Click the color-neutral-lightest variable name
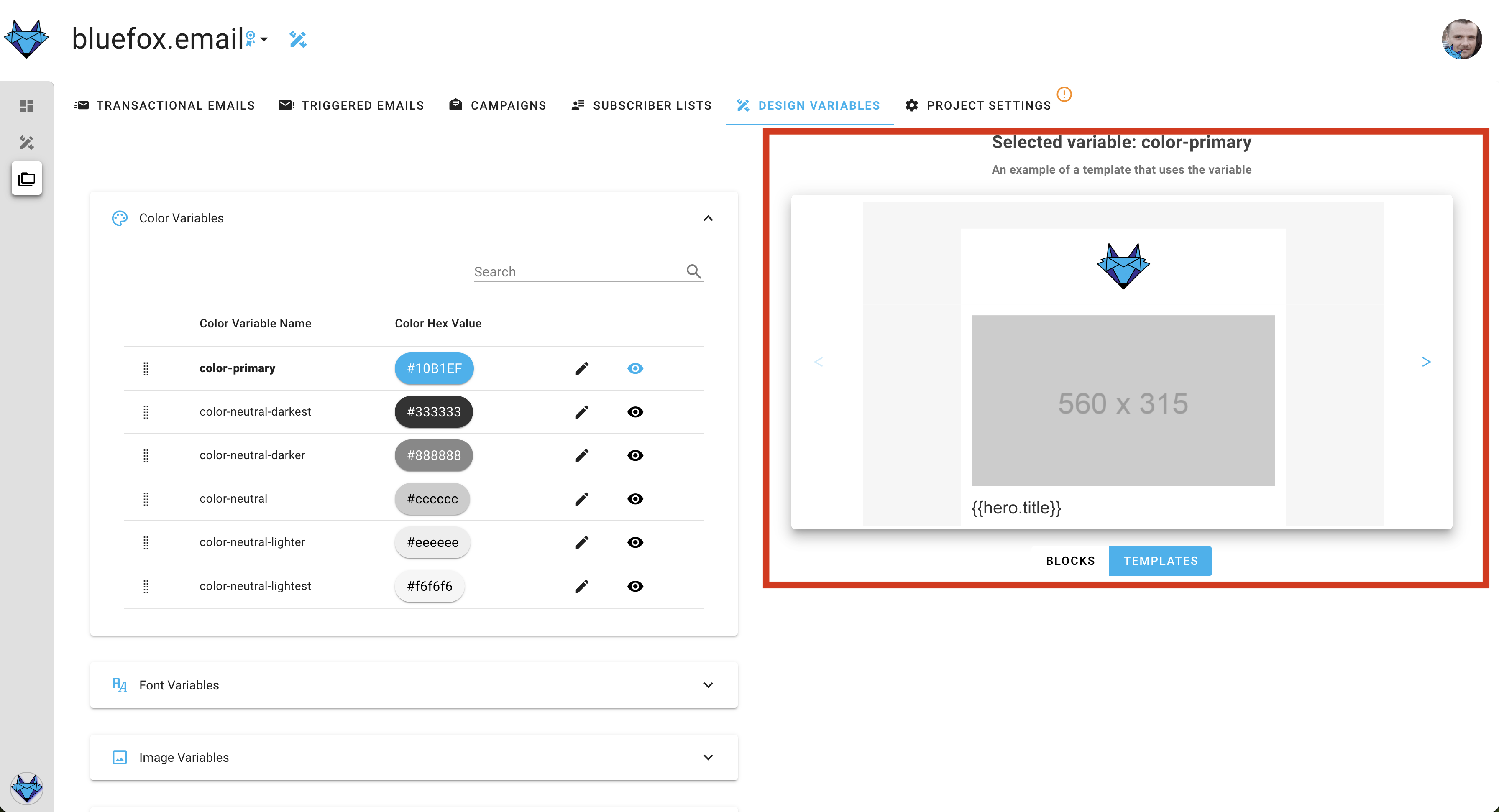This screenshot has width=1499, height=812. (x=256, y=586)
